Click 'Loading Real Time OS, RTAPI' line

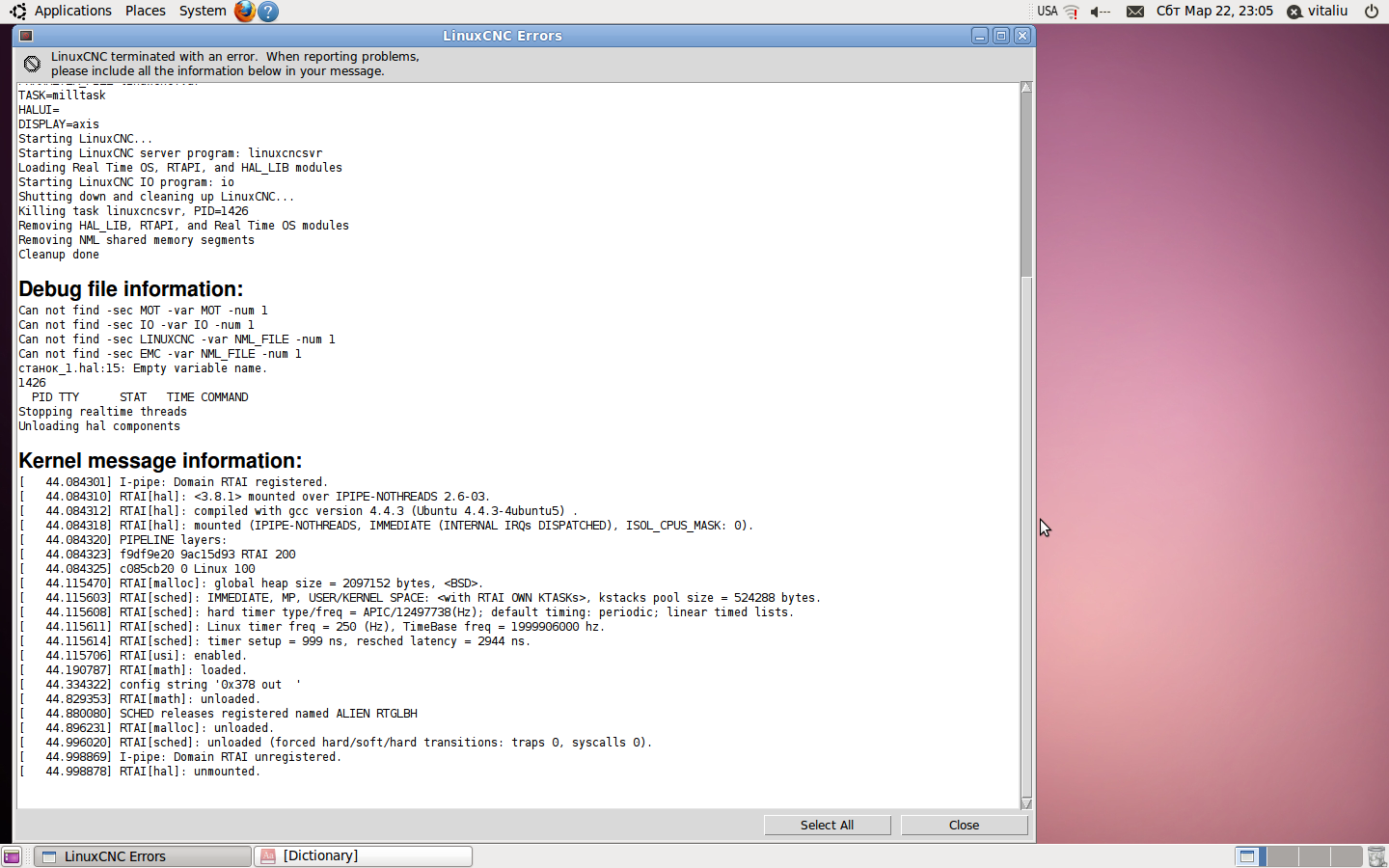180,168
